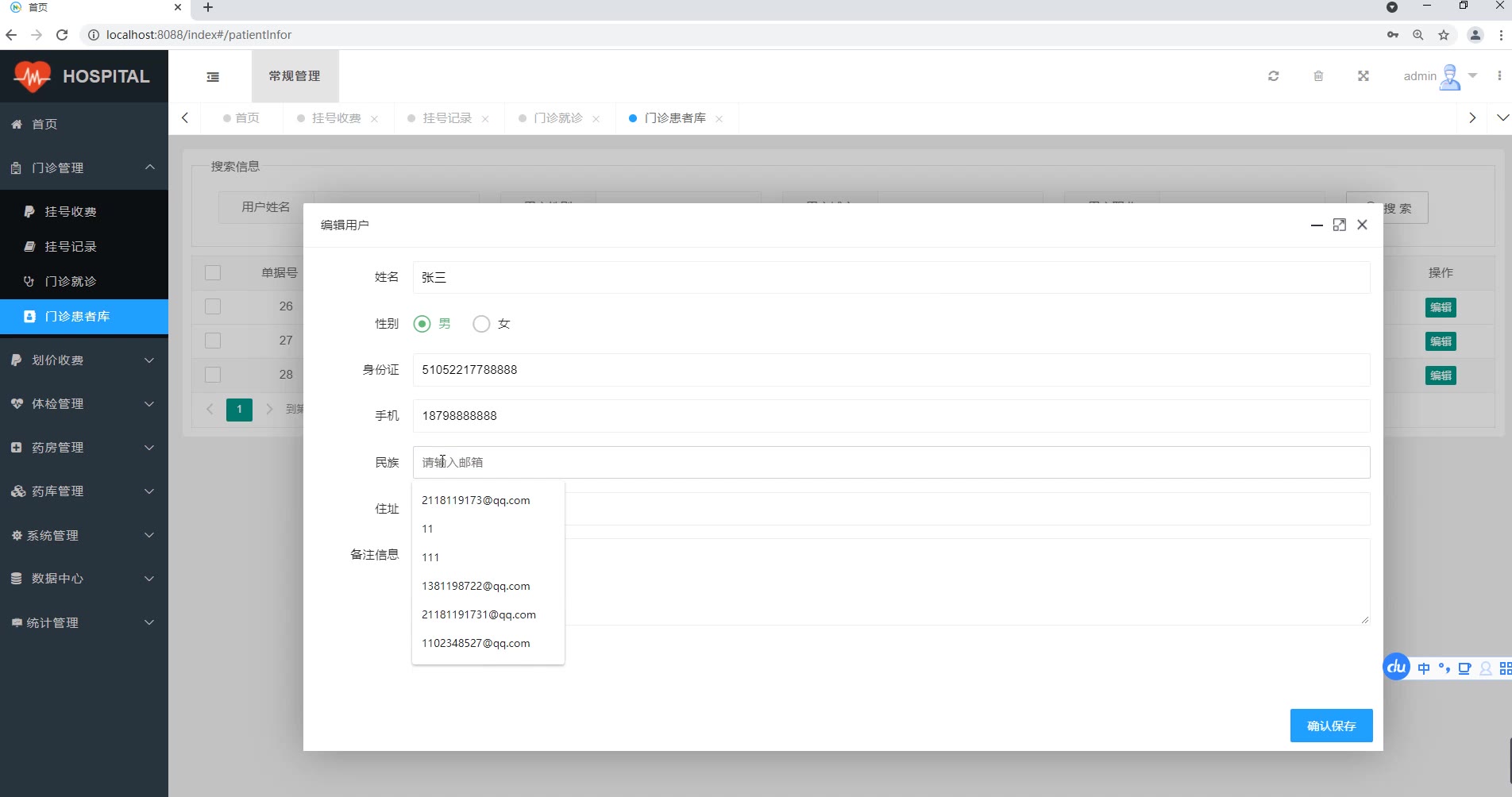Open the admin user dropdown

[x=1440, y=76]
